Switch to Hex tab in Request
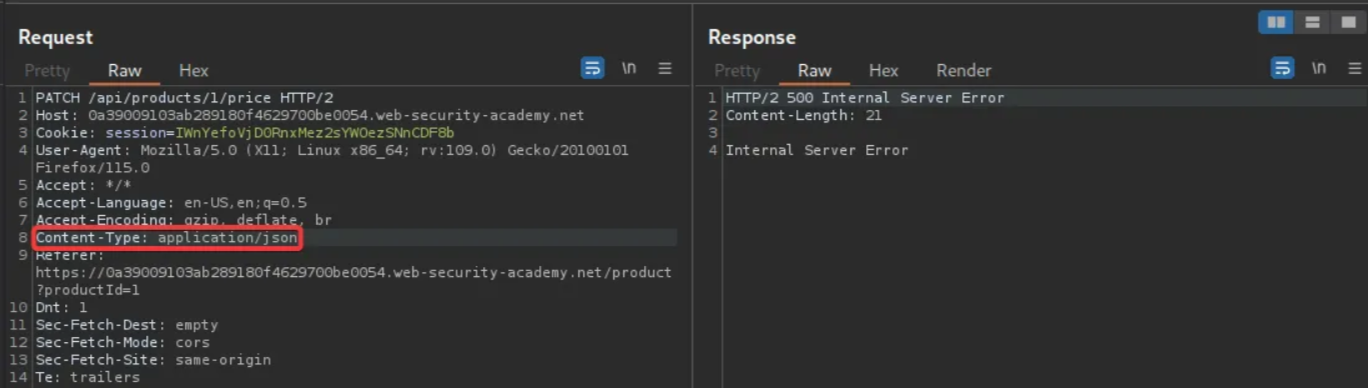Image resolution: width=1368 pixels, height=388 pixels. [x=194, y=70]
